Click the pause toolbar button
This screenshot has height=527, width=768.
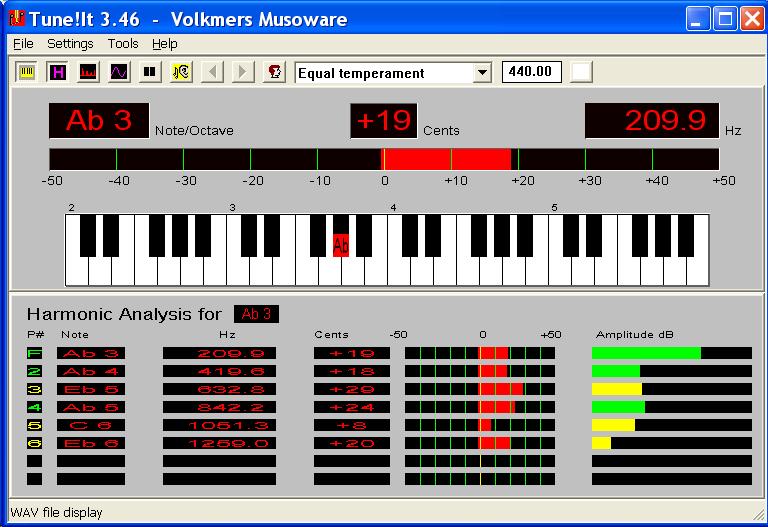150,72
